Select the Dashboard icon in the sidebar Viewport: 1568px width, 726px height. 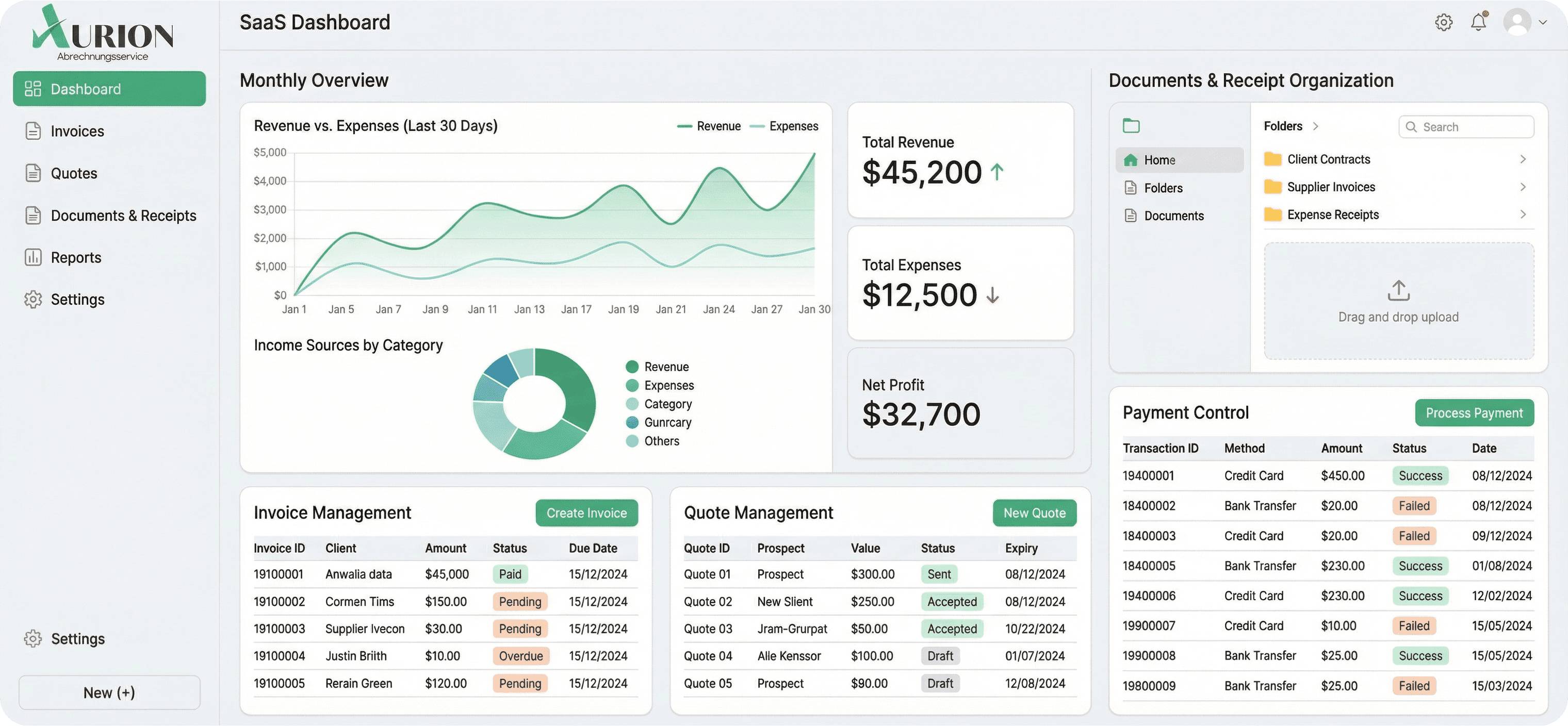pos(33,88)
